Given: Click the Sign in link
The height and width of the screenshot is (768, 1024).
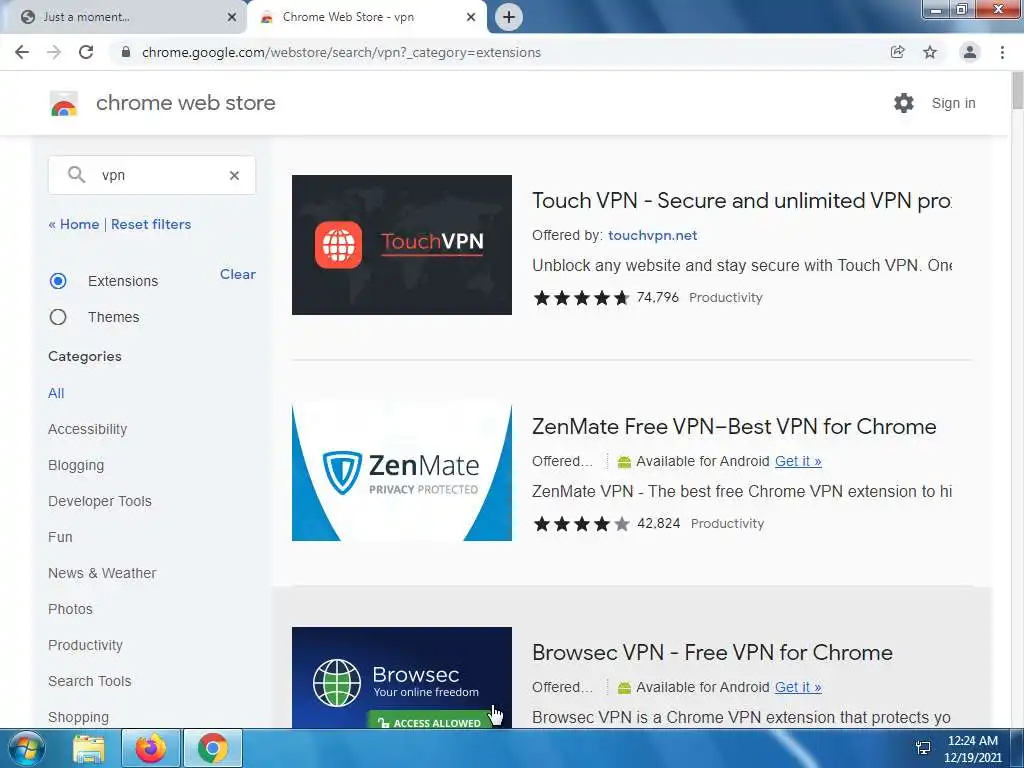Looking at the screenshot, I should (953, 103).
